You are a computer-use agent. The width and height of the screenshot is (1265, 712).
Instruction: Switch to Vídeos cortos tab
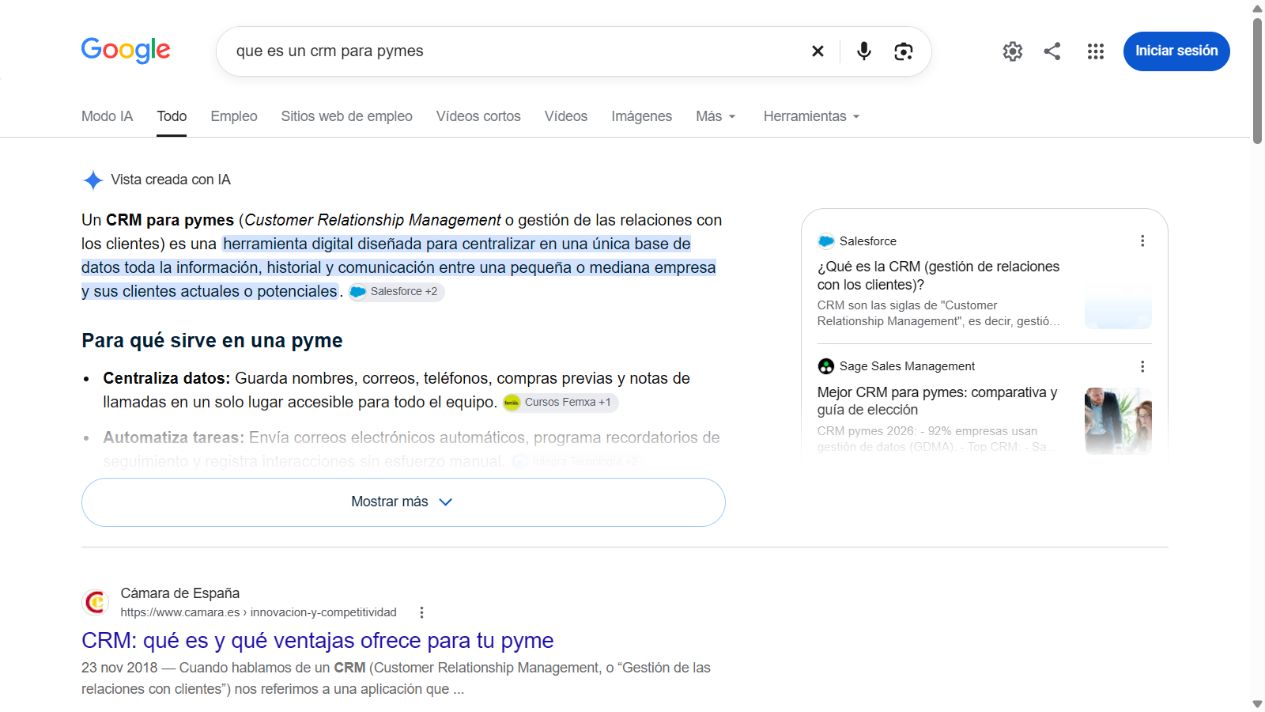click(478, 116)
